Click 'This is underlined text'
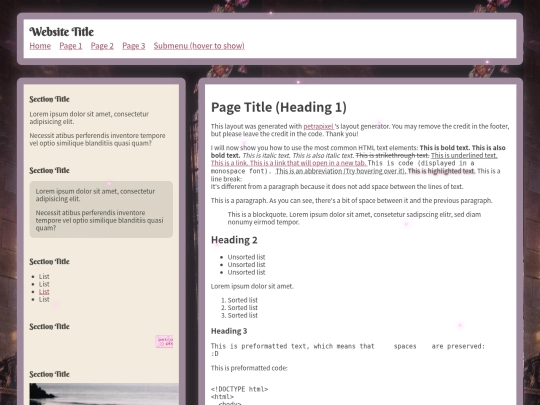 (x=464, y=156)
